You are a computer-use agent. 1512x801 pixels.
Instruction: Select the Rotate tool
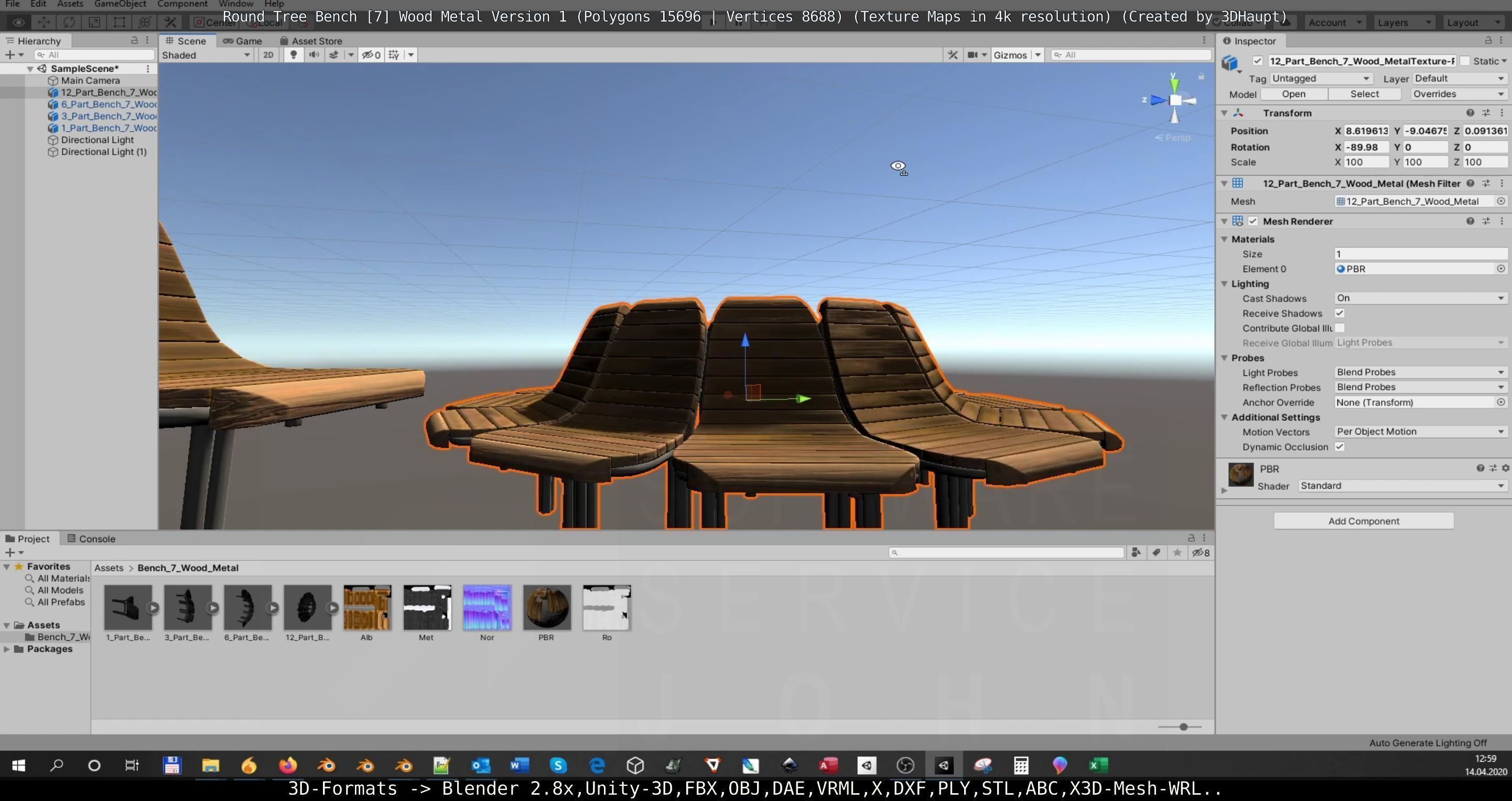69,23
